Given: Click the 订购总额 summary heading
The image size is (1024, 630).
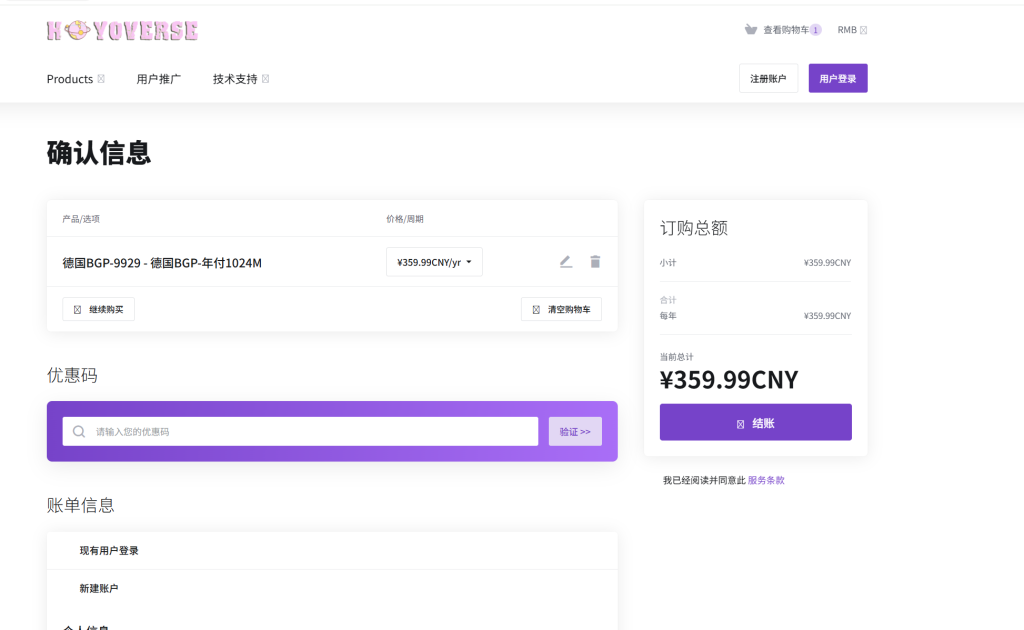Looking at the screenshot, I should pyautogui.click(x=694, y=228).
